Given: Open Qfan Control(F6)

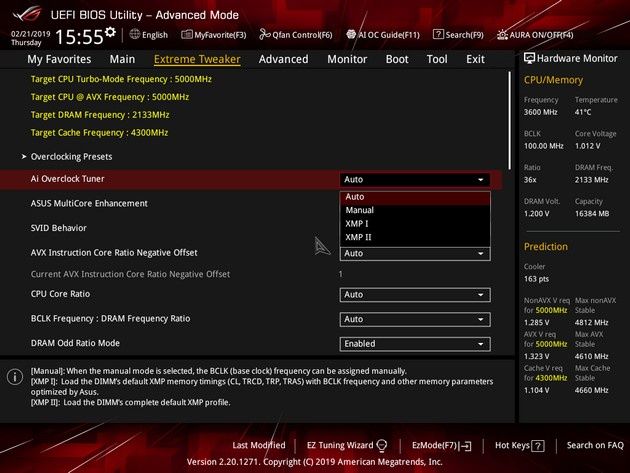Looking at the screenshot, I should click(x=302, y=35).
